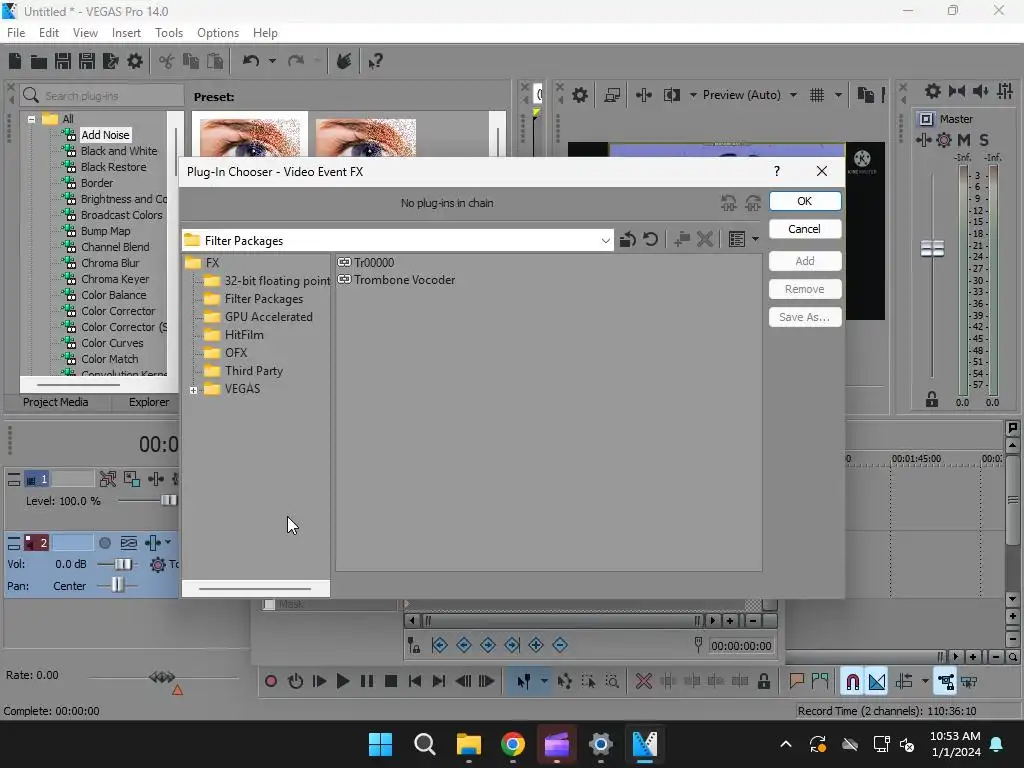Toggle preview on external monitor icon
The height and width of the screenshot is (768, 1024).
[612, 95]
